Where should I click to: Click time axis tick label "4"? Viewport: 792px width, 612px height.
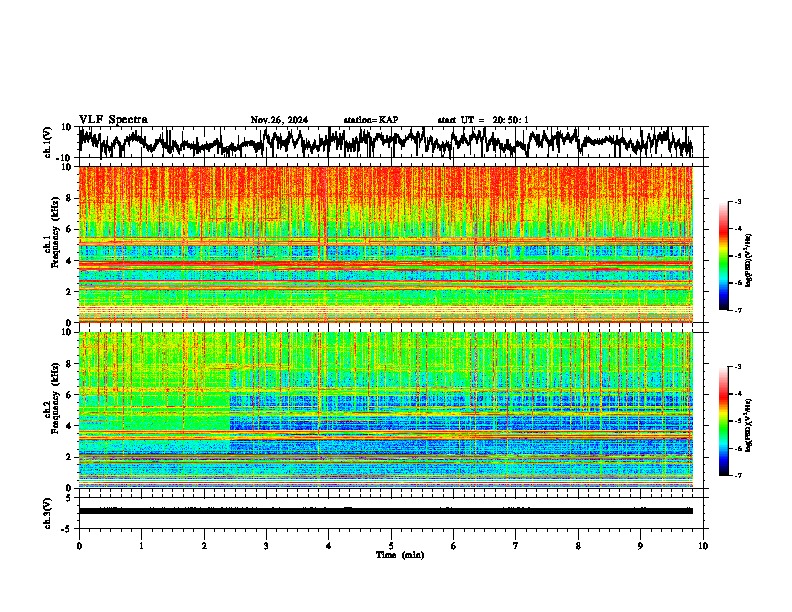coord(329,546)
